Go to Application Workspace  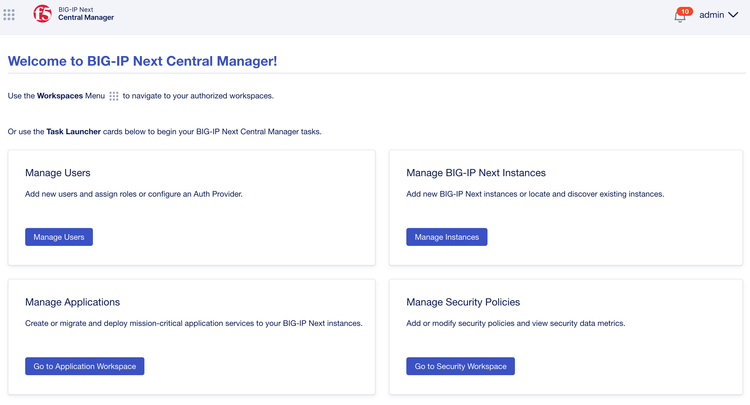pyautogui.click(x=85, y=366)
